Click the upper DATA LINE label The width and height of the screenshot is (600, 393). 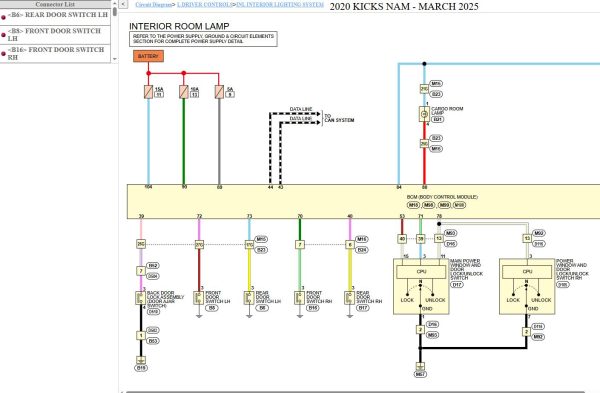coord(301,109)
